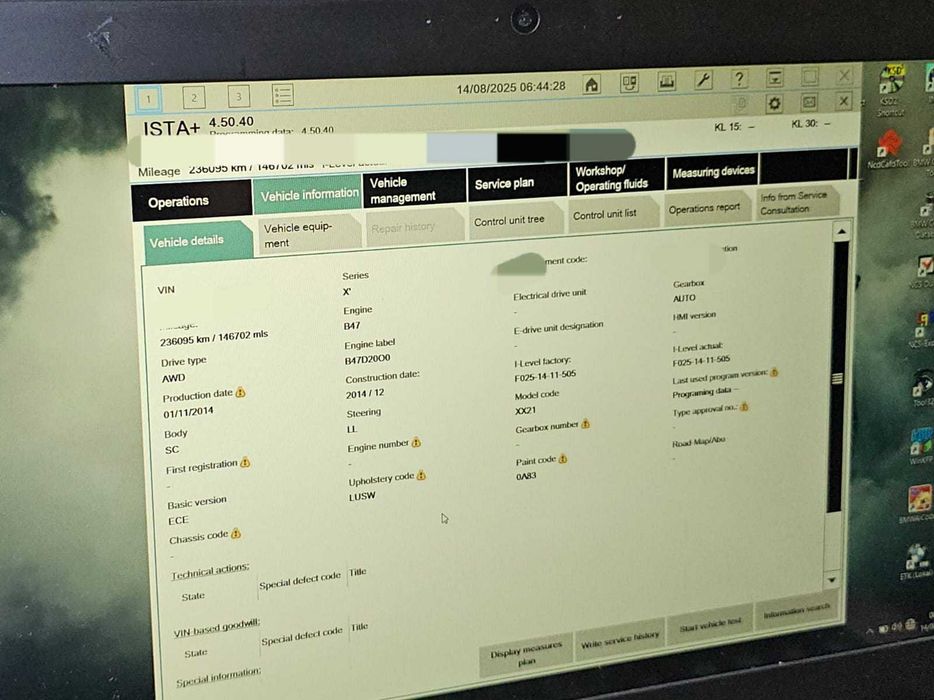
Task: Open the Operations main tab
Action: pyautogui.click(x=191, y=200)
